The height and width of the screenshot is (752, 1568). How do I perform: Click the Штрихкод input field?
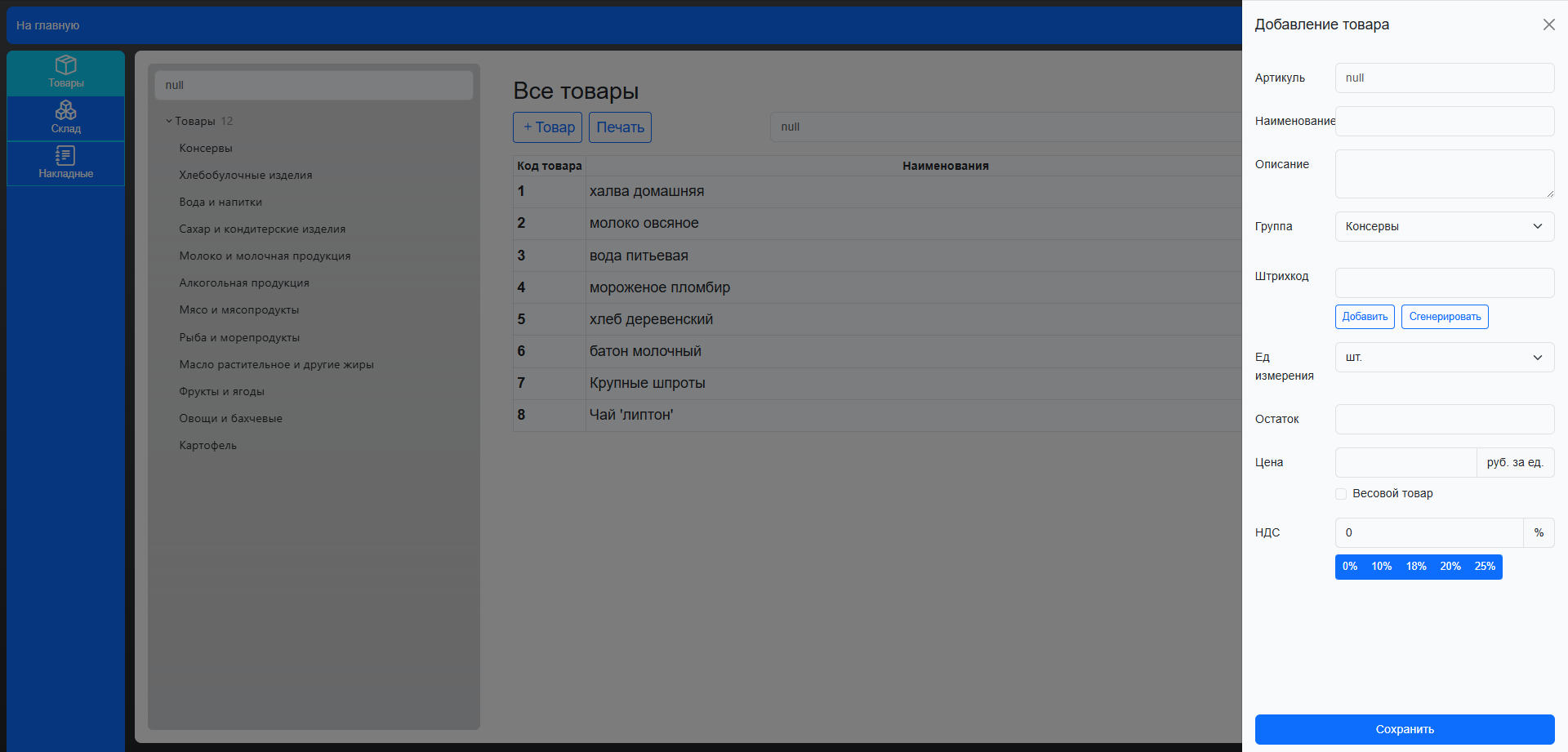(1444, 283)
